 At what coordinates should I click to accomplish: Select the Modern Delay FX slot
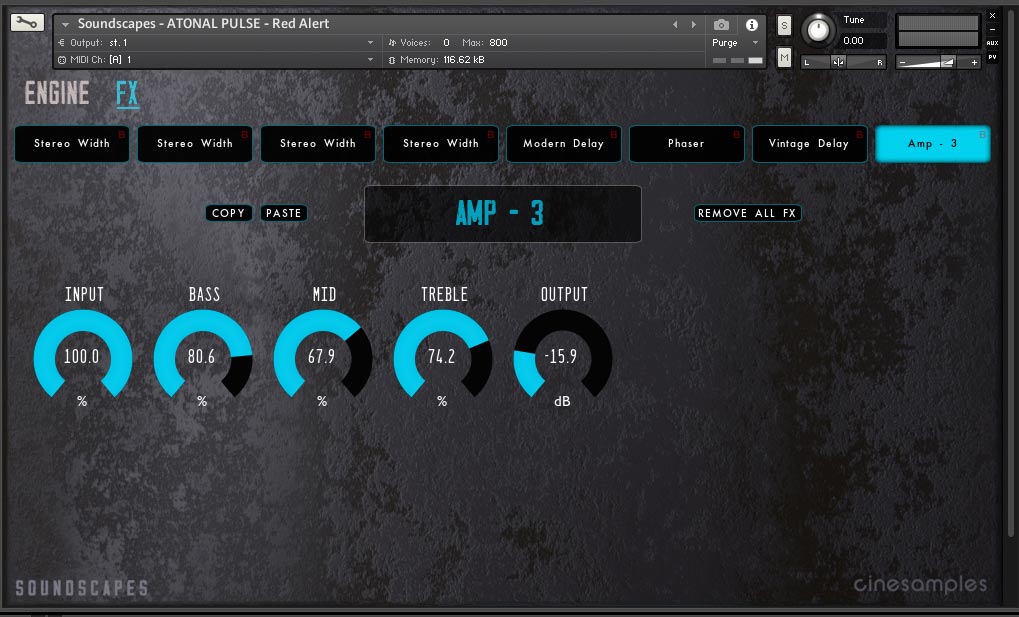pyautogui.click(x=563, y=144)
